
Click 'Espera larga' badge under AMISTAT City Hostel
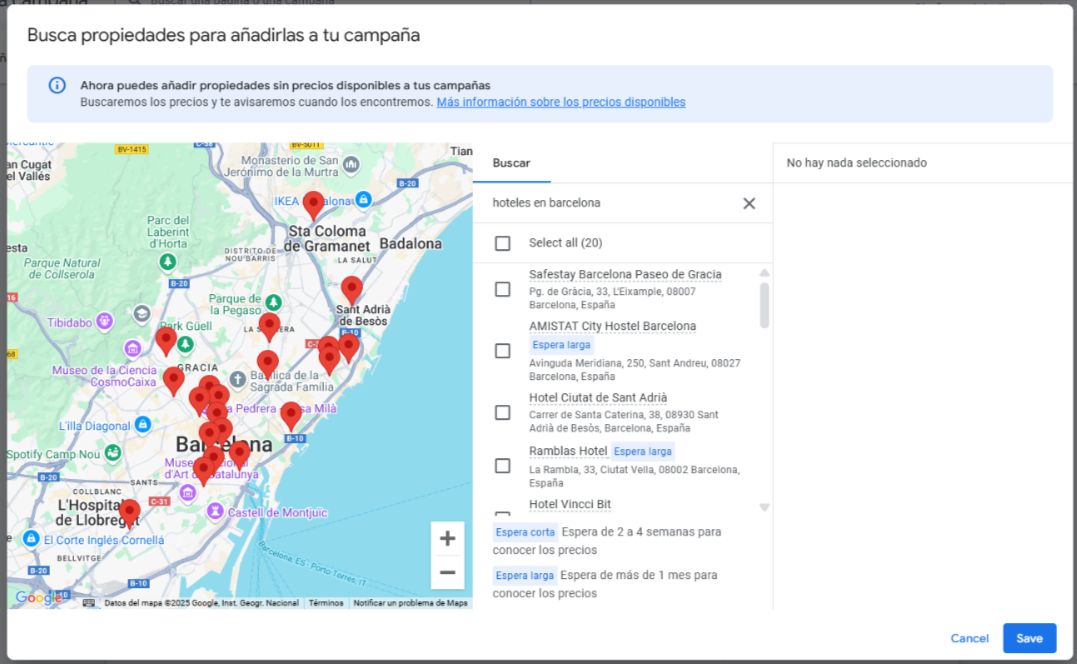pos(561,345)
